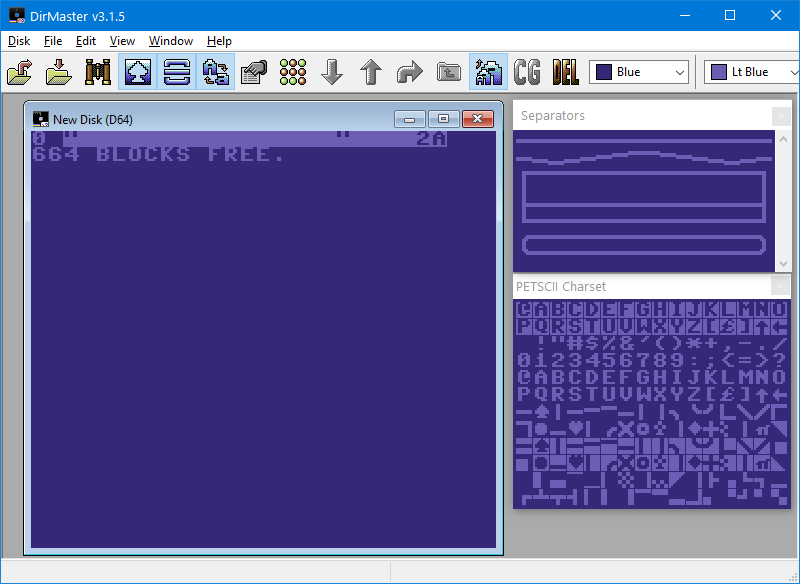
Task: Select the straight line separator
Action: [644, 141]
